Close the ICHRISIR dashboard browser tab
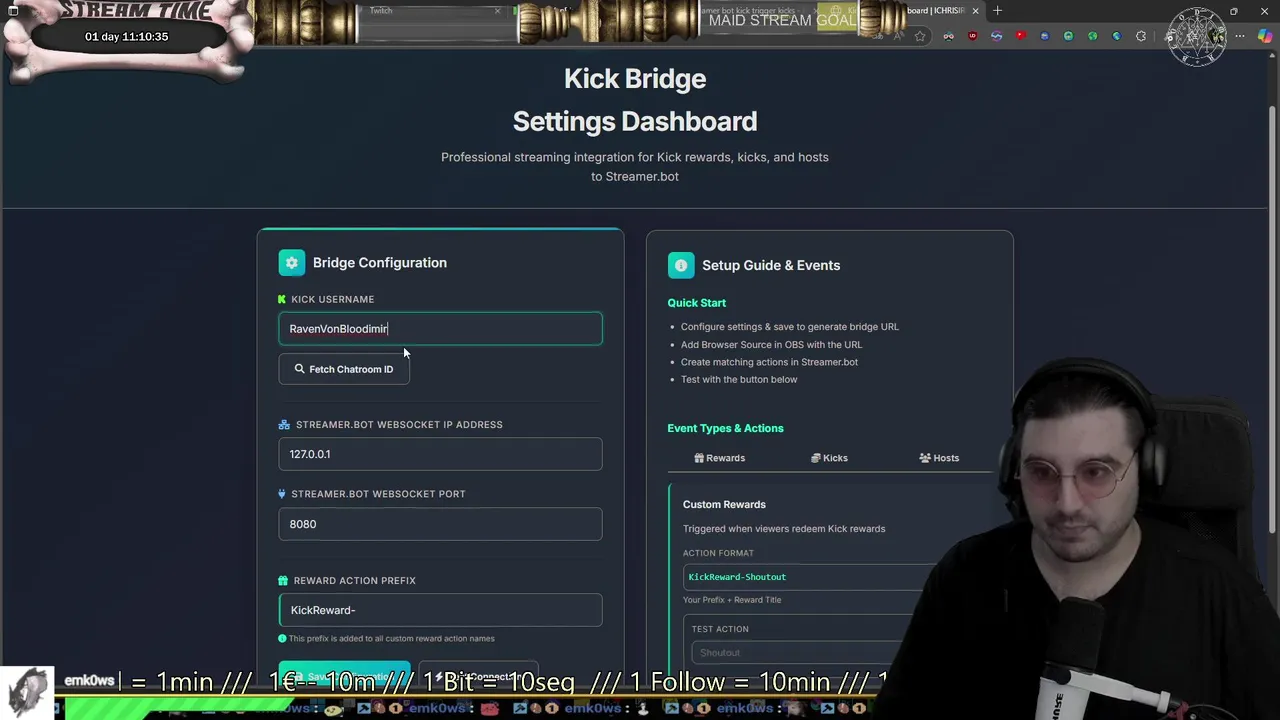 point(976,11)
